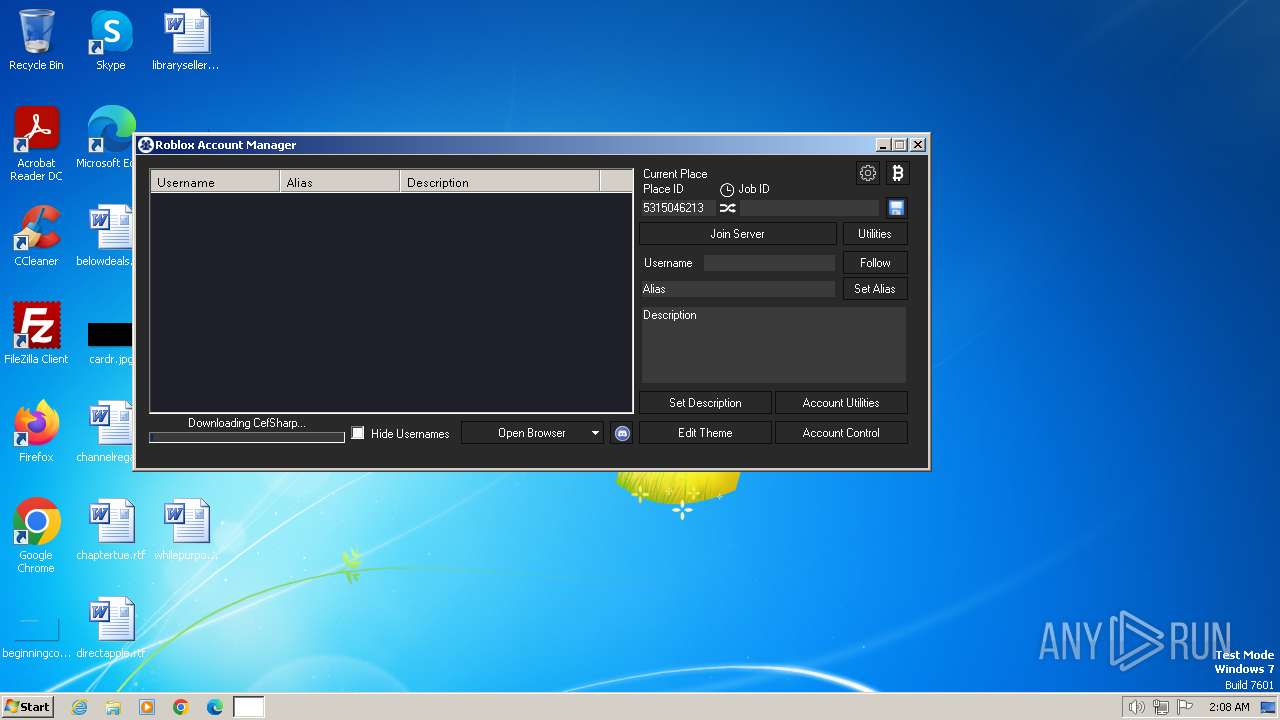Click the volume icon in system tray

click(x=1136, y=707)
